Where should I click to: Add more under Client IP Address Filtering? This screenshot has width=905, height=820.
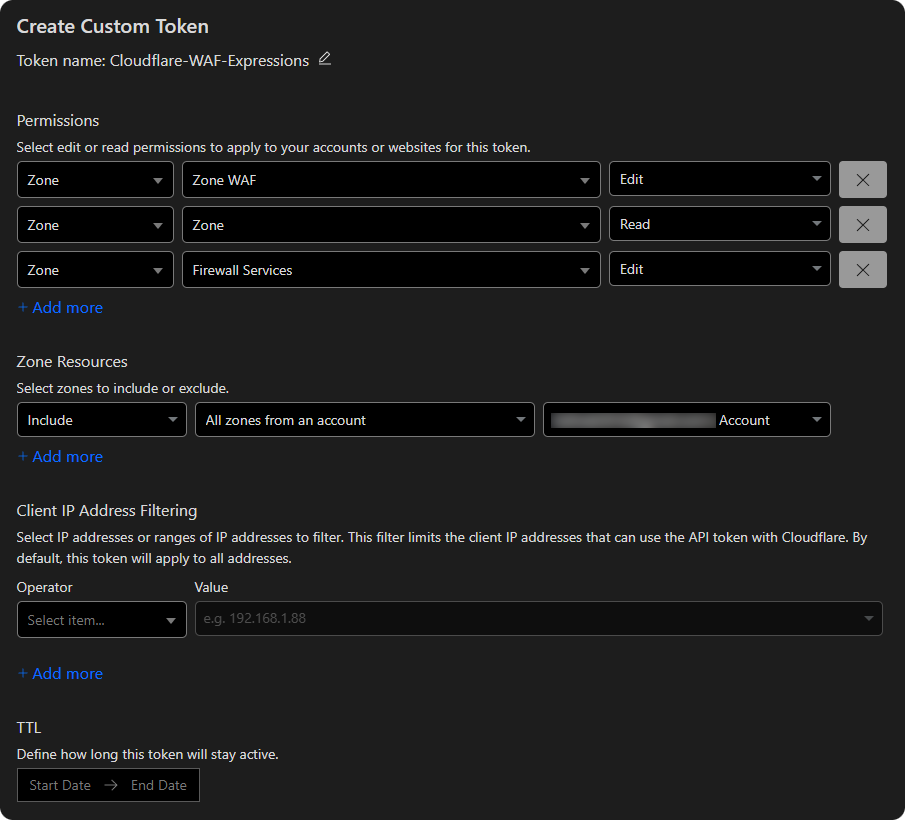click(x=60, y=674)
